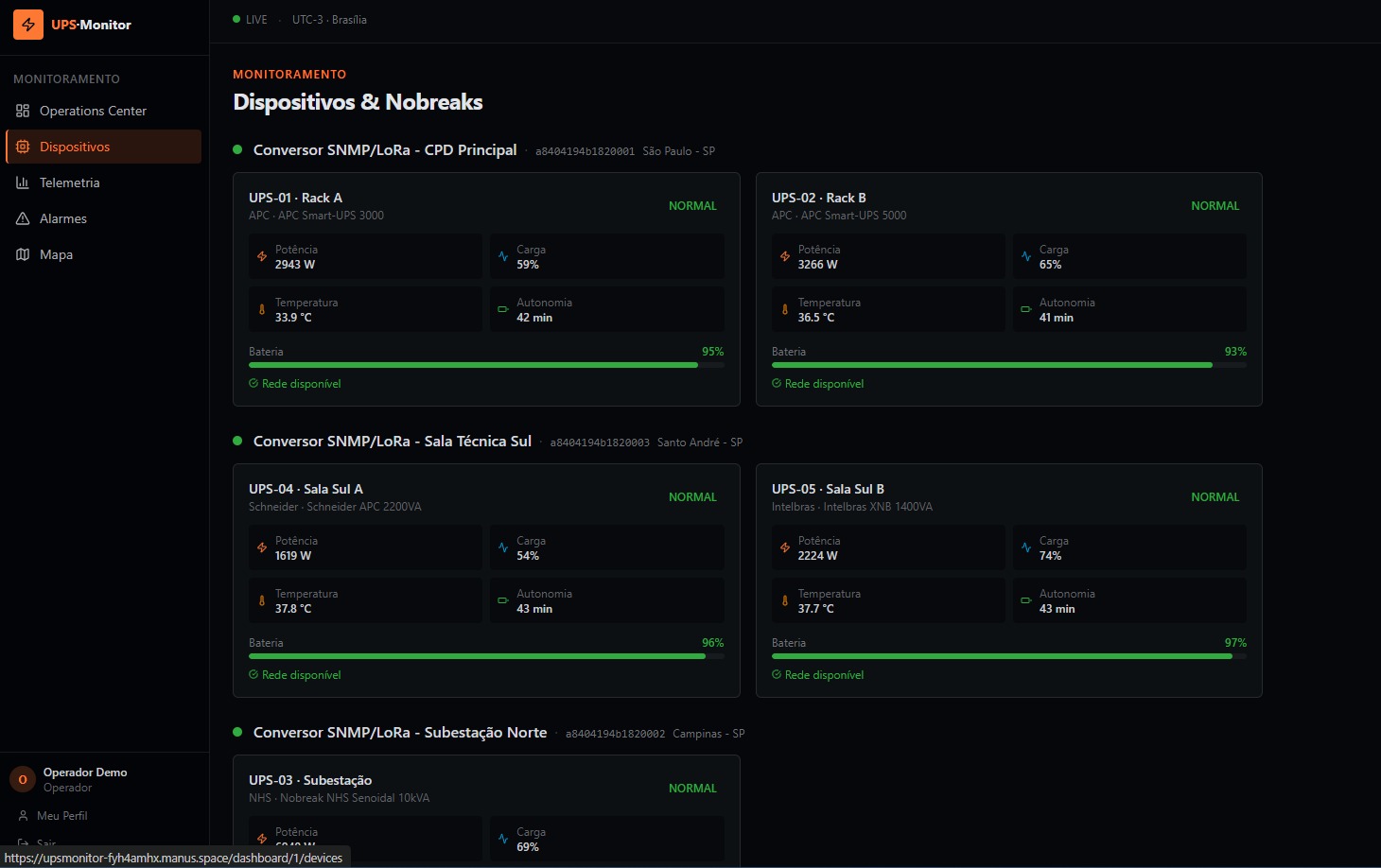Image resolution: width=1381 pixels, height=868 pixels.
Task: Click device ID a8404194b1820003
Action: click(600, 443)
